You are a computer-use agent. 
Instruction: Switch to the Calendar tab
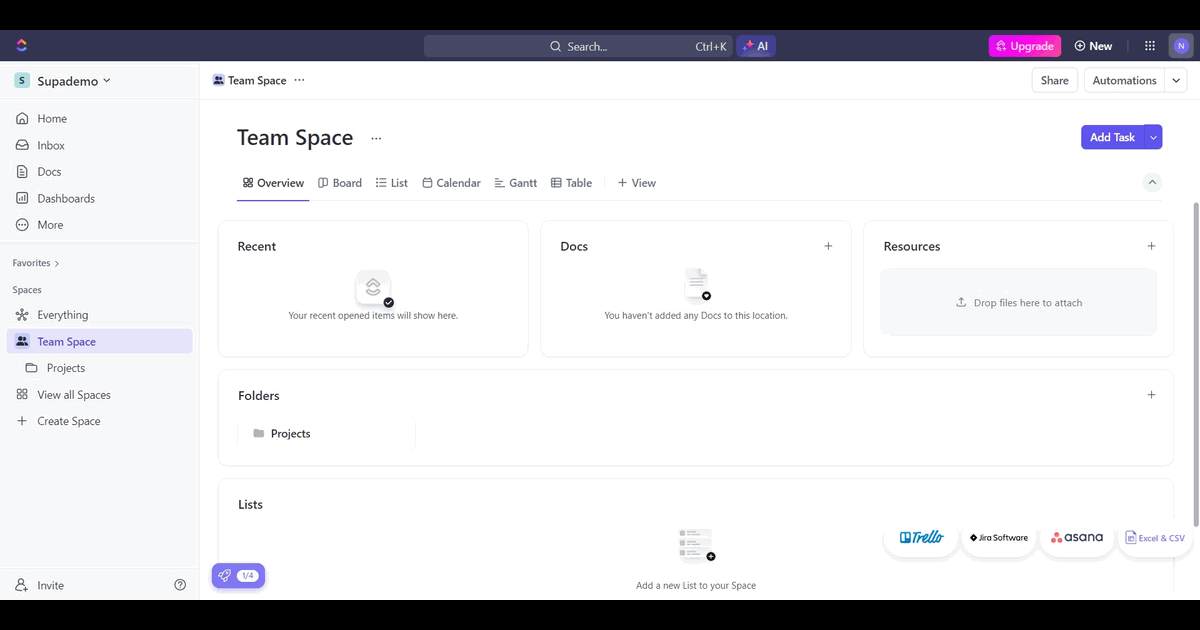(451, 183)
